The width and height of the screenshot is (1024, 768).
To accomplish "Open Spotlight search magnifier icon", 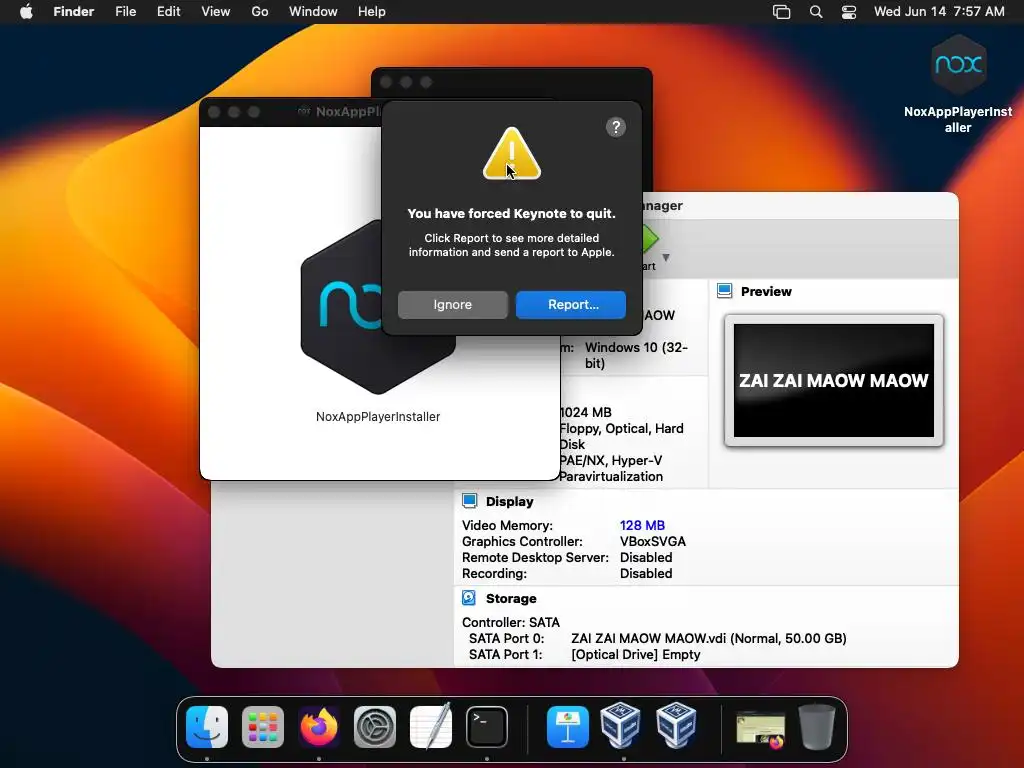I will point(816,12).
